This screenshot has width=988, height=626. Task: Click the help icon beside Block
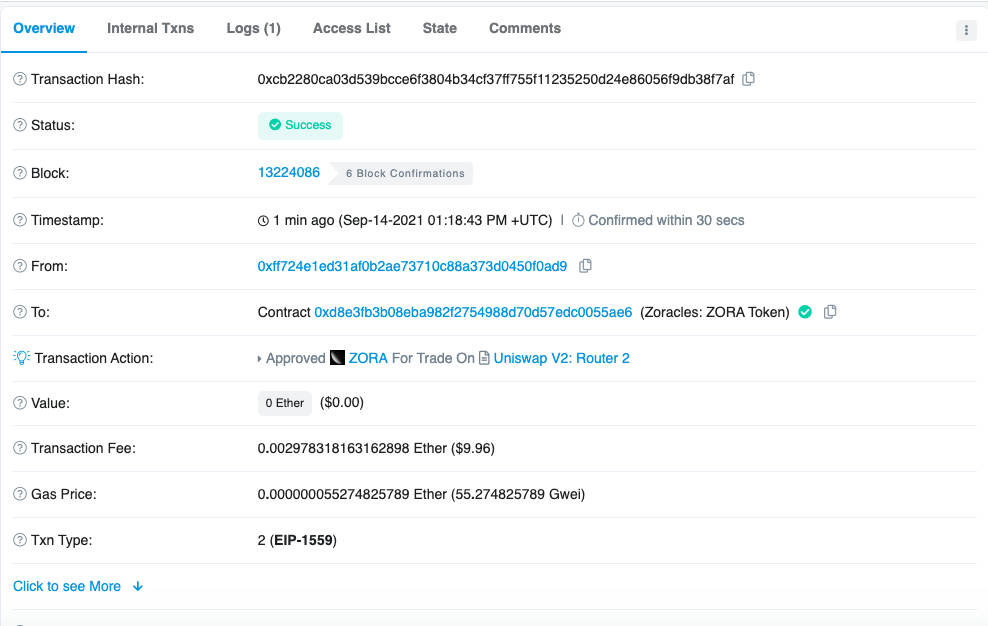[x=20, y=173]
